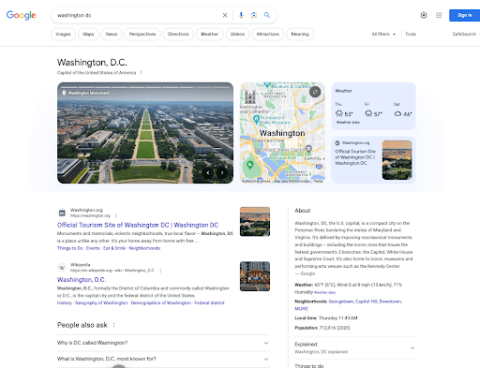
Task: Open the Neighborhoods sitelink
Action: (144, 248)
